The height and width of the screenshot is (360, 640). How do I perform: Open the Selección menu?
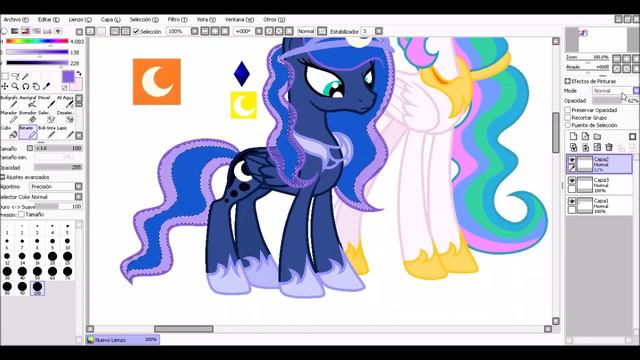coord(144,20)
